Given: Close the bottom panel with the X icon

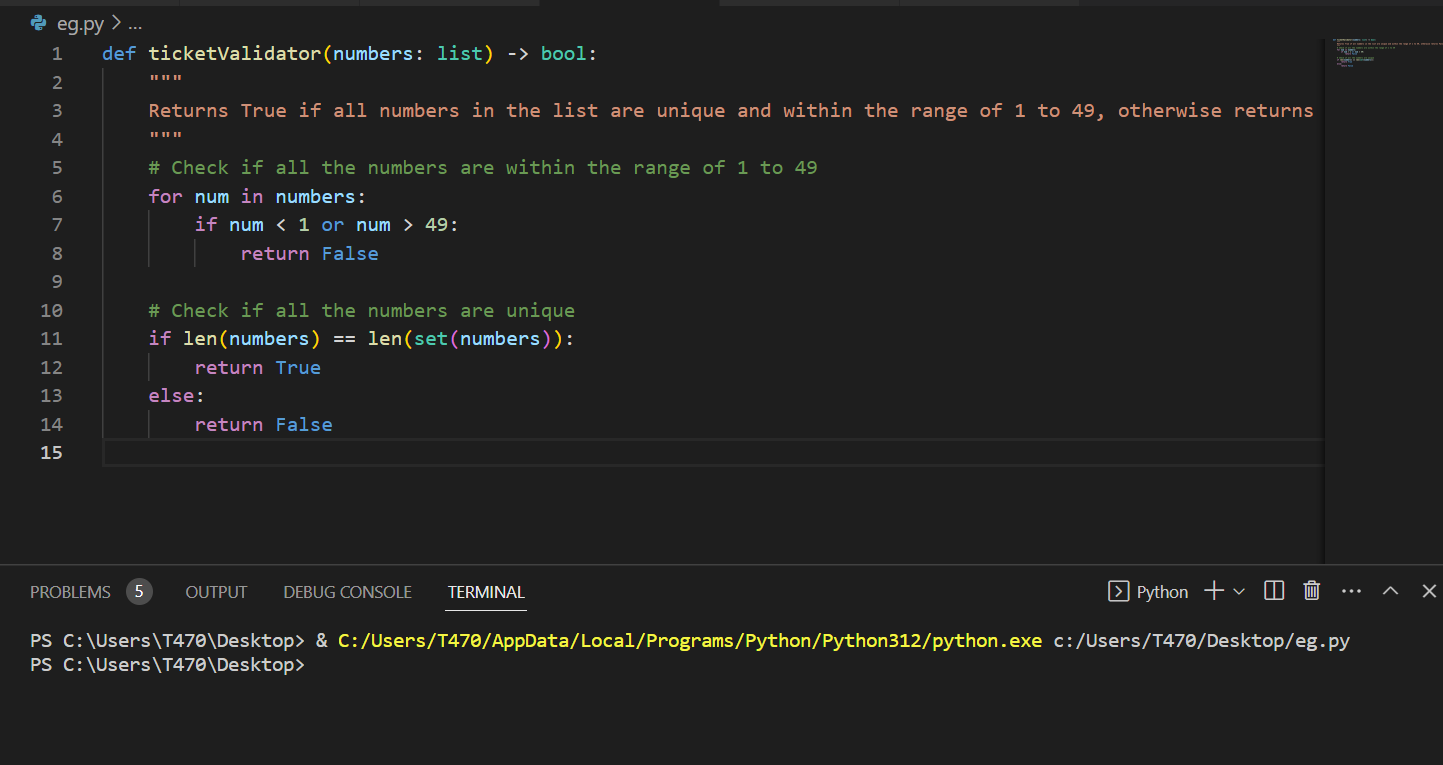Looking at the screenshot, I should click(1428, 590).
